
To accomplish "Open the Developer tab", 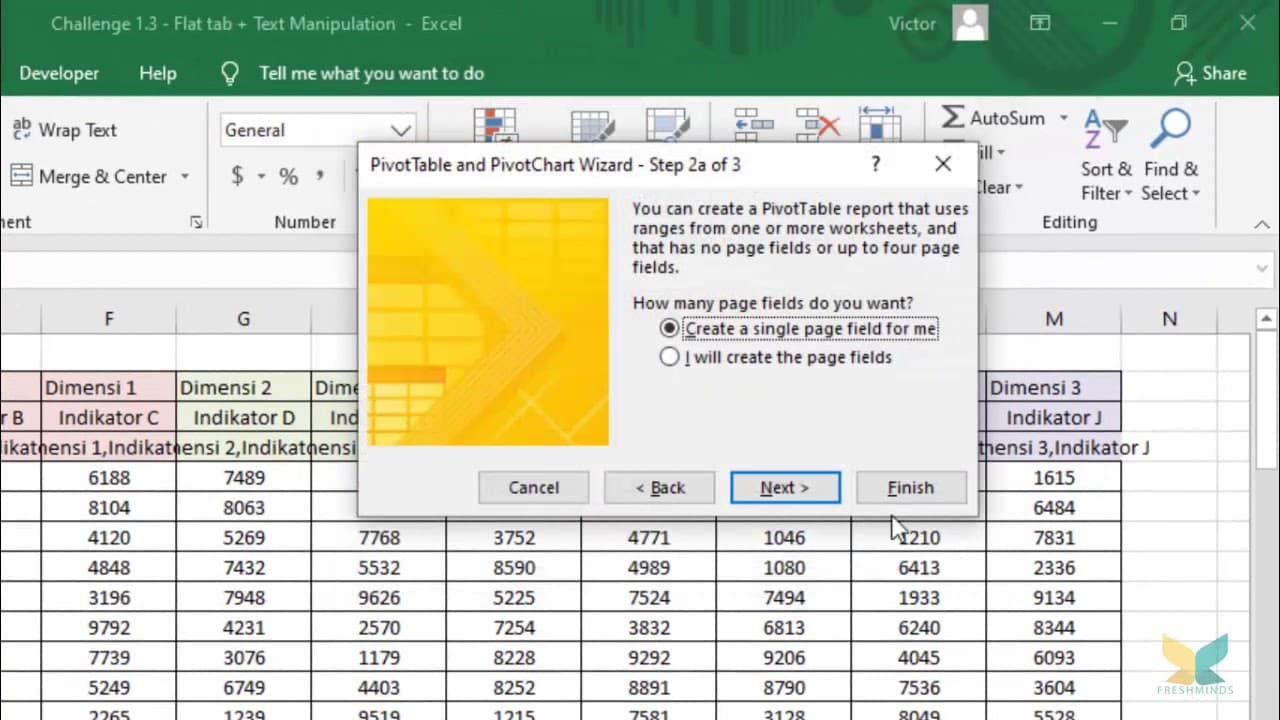I will tap(59, 73).
